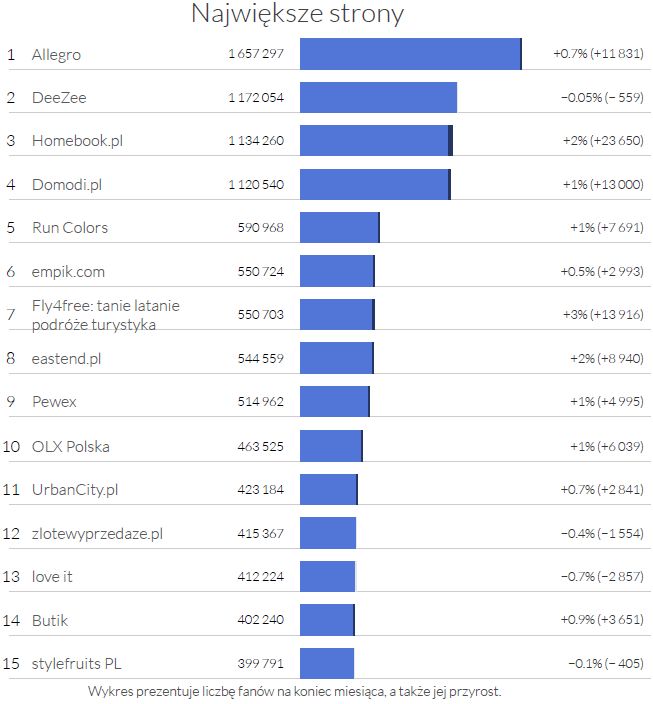Open the Pewex page entry
Screen dimensions: 653x704
click(x=54, y=402)
